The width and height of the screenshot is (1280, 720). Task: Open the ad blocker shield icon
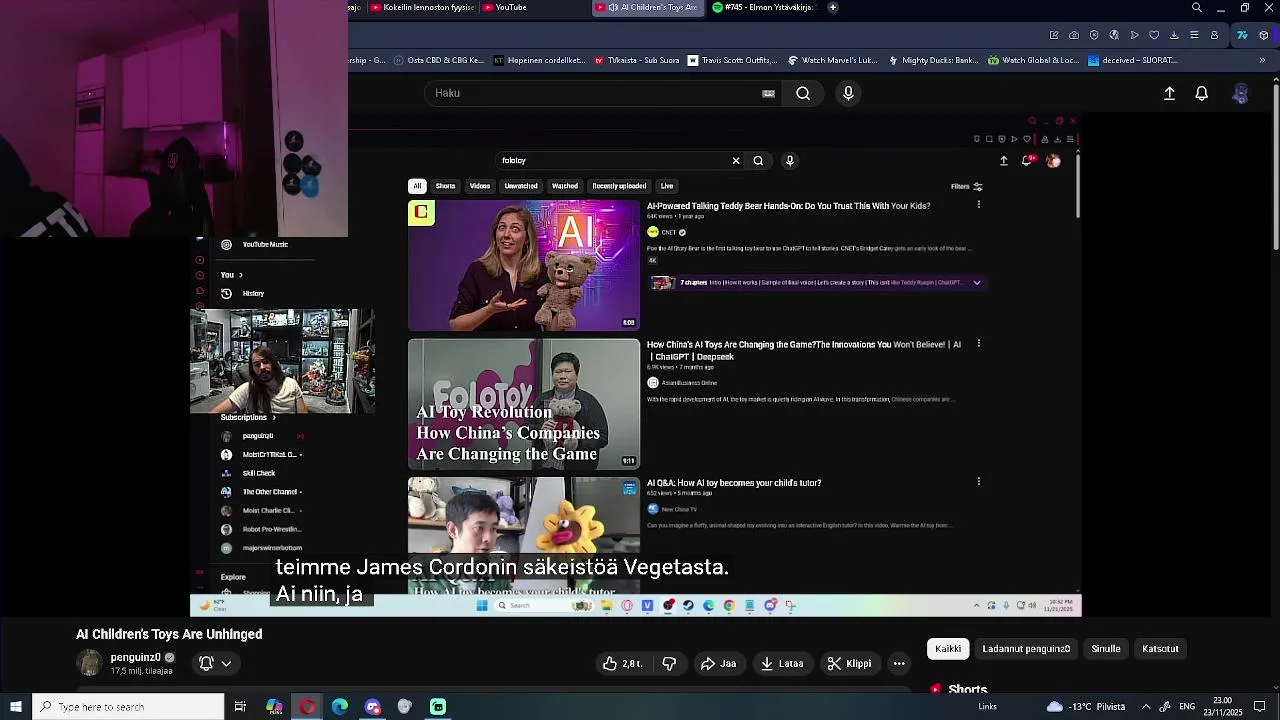[x=1094, y=35]
